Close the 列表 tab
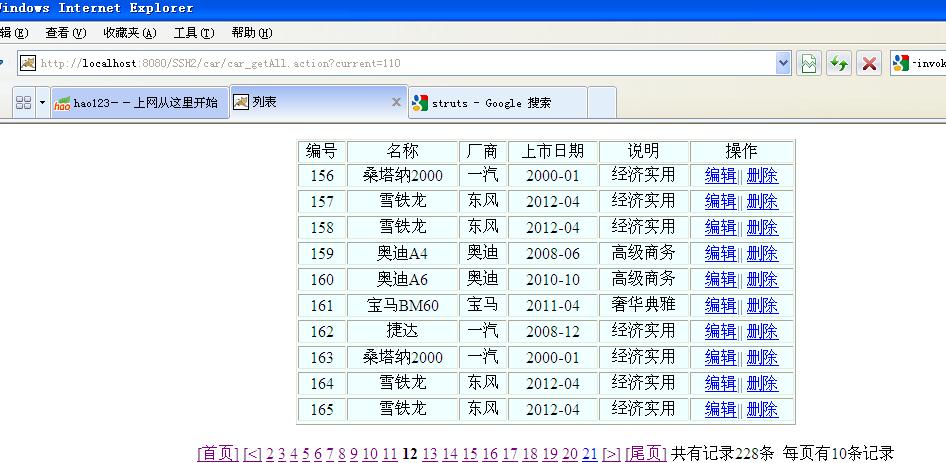 (396, 103)
